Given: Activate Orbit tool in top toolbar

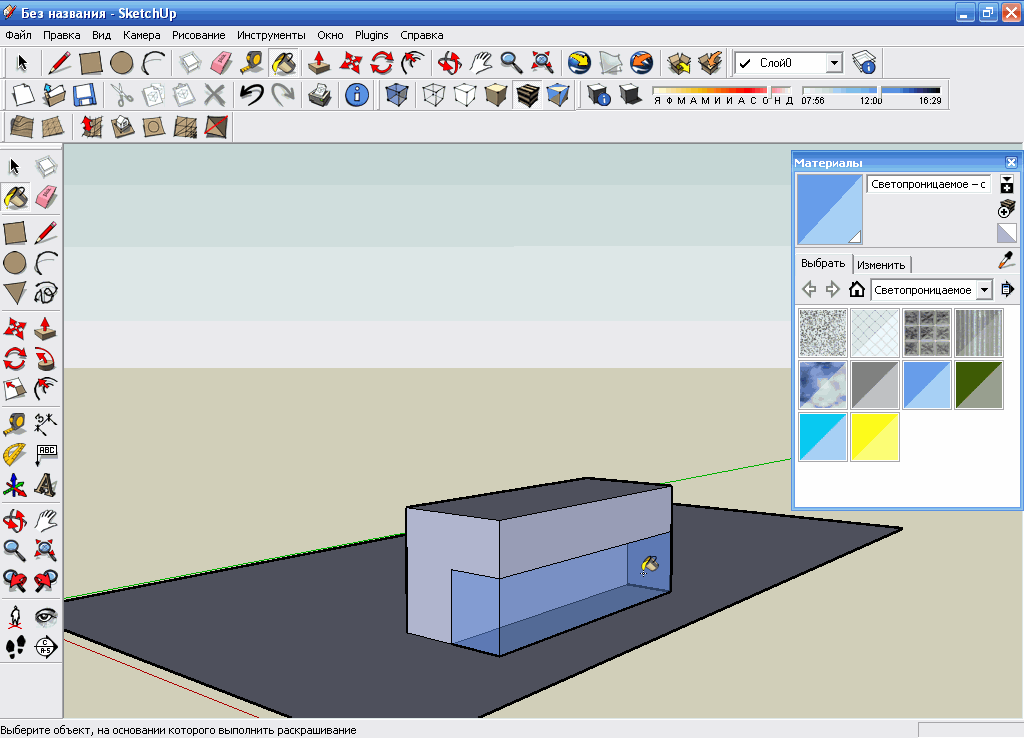Looking at the screenshot, I should coord(449,63).
